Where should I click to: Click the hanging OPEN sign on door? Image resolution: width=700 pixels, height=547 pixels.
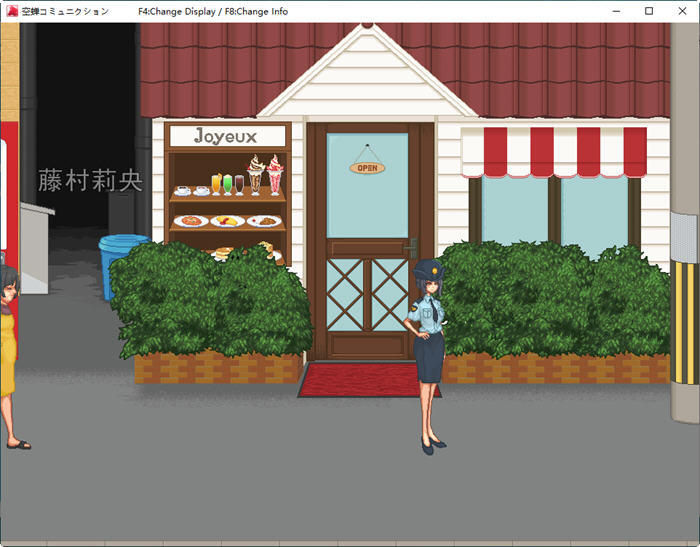(x=367, y=167)
